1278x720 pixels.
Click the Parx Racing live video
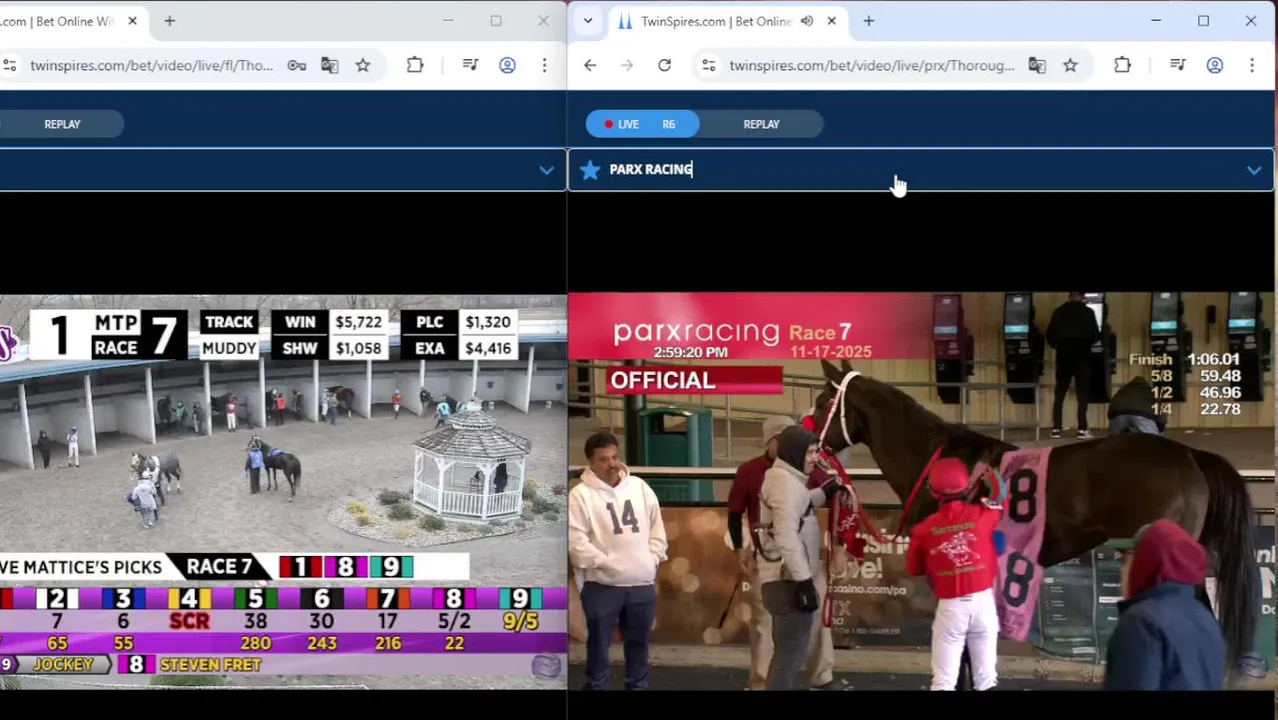[922, 491]
